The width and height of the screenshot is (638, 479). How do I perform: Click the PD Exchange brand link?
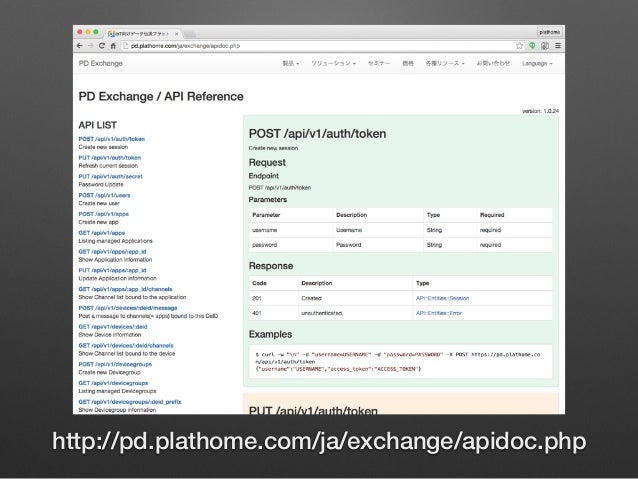(x=101, y=63)
